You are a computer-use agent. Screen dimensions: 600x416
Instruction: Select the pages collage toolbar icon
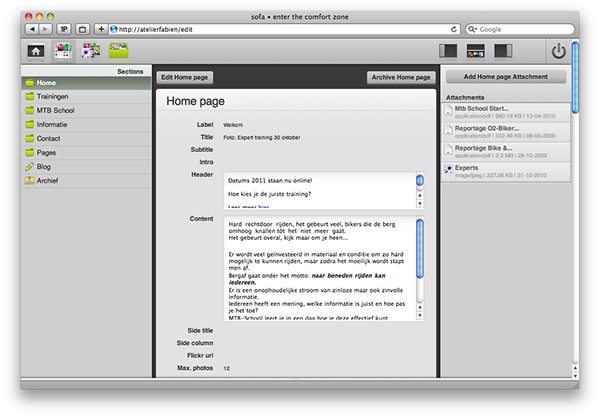point(63,51)
